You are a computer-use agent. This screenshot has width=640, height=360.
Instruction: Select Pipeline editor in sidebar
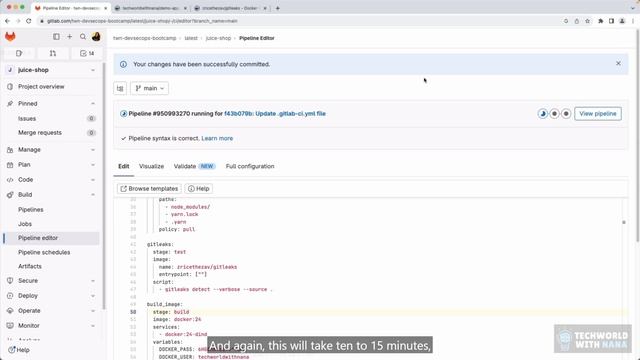[x=52, y=238]
